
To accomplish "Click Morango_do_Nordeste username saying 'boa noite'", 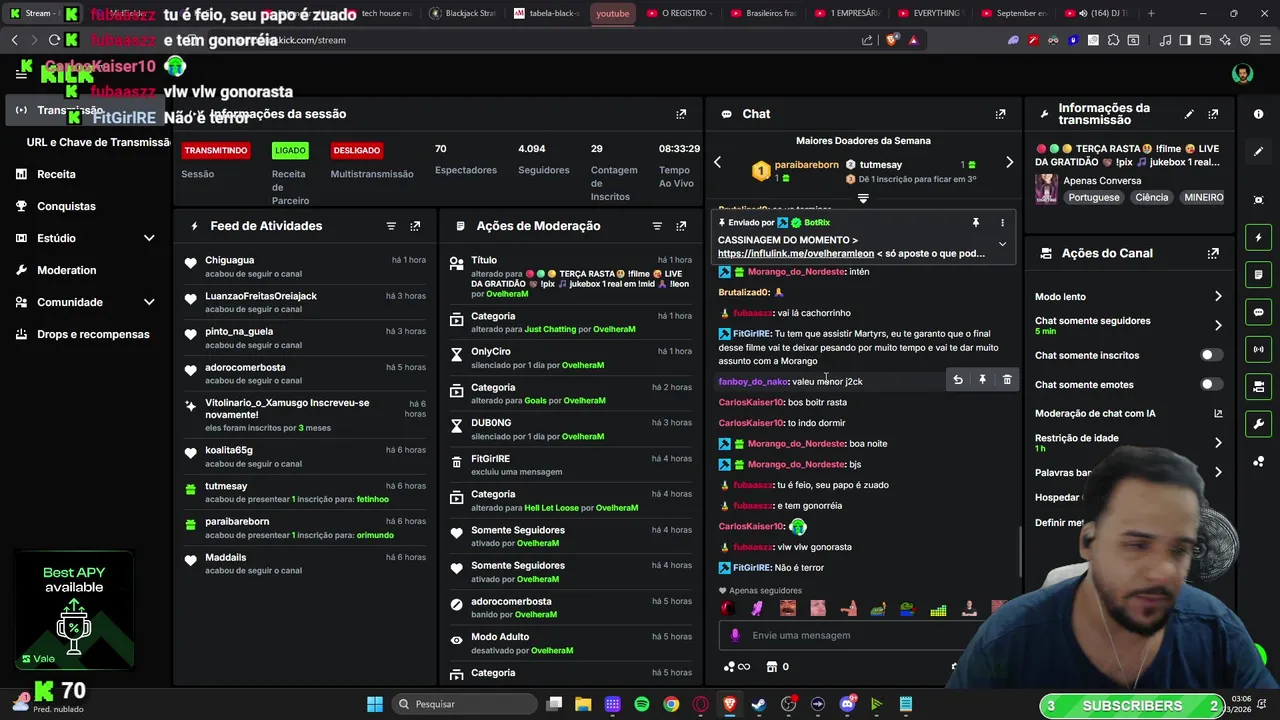I will (x=796, y=444).
